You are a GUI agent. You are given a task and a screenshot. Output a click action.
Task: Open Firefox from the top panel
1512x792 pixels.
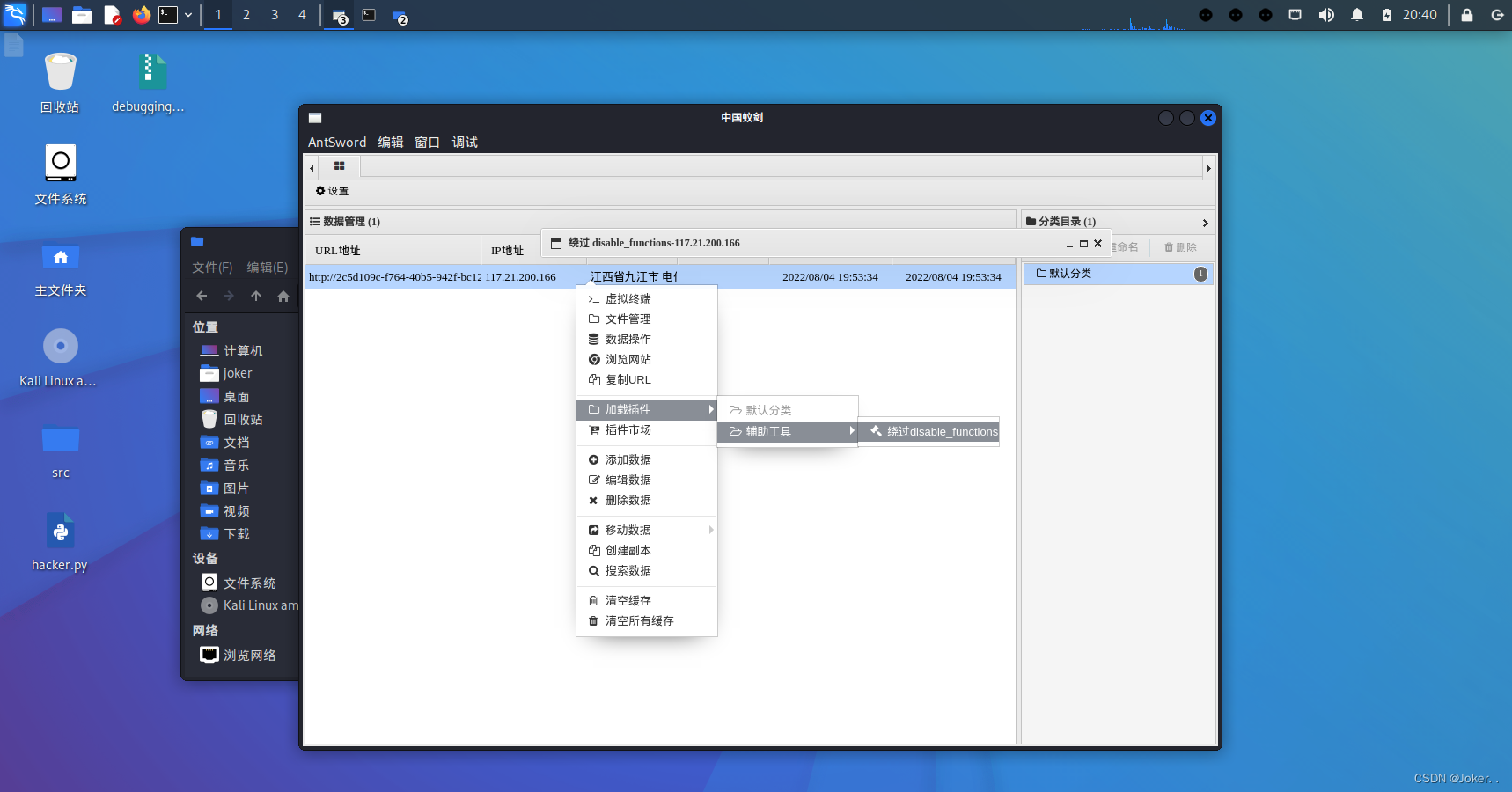141,15
